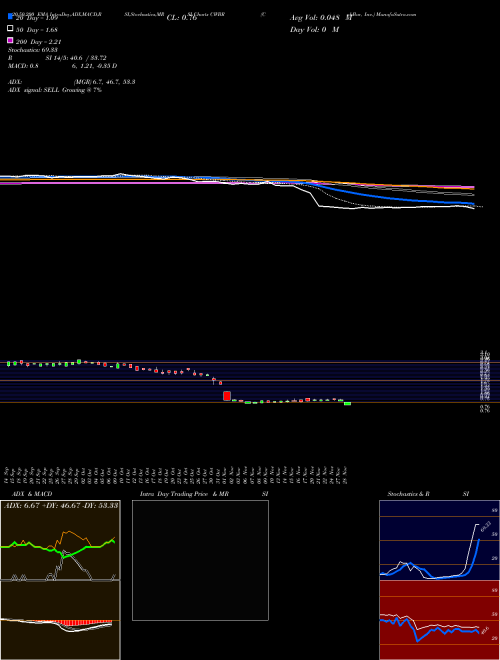Open the red RSI chart panel
Viewport: 500px width, 660px height.
click(x=439, y=620)
